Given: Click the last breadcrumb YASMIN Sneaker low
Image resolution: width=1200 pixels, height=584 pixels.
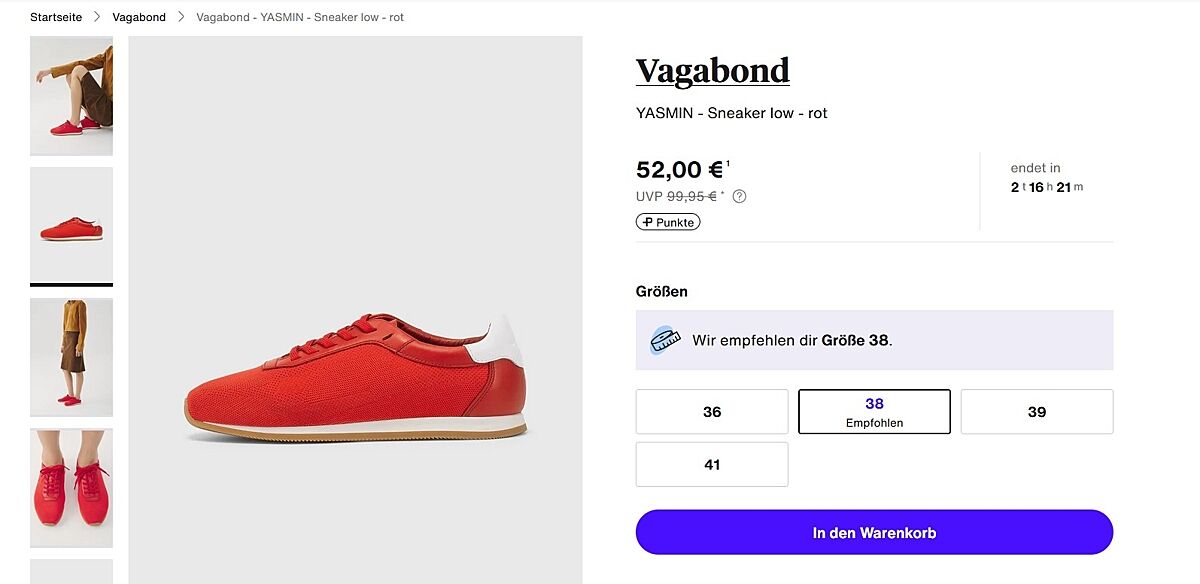Looking at the screenshot, I should point(300,17).
